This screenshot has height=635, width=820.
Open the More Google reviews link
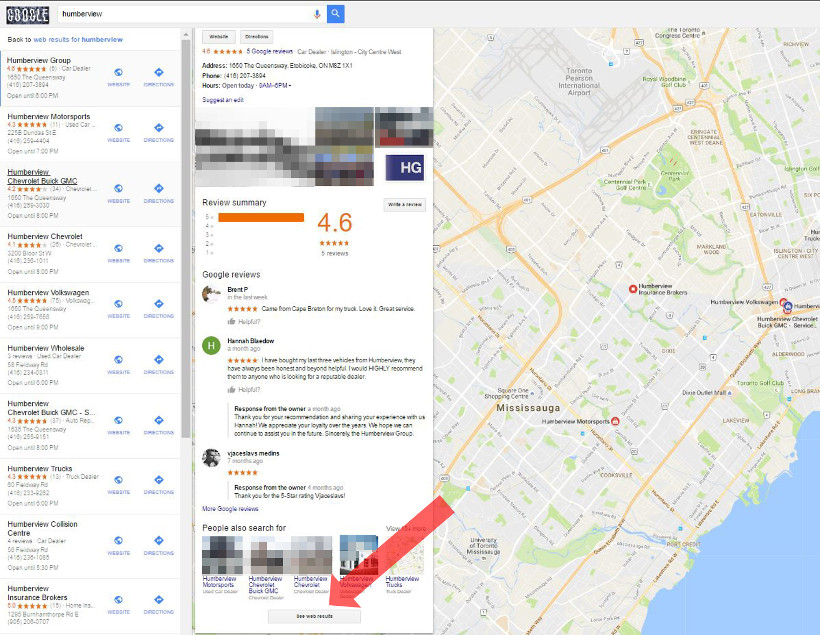tap(232, 508)
